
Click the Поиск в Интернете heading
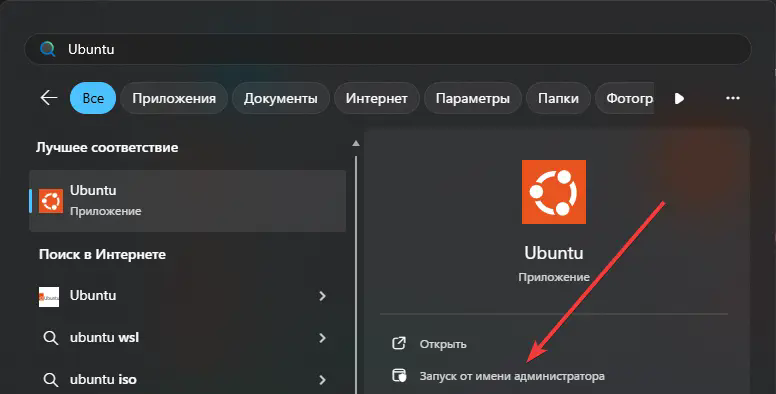click(x=102, y=254)
